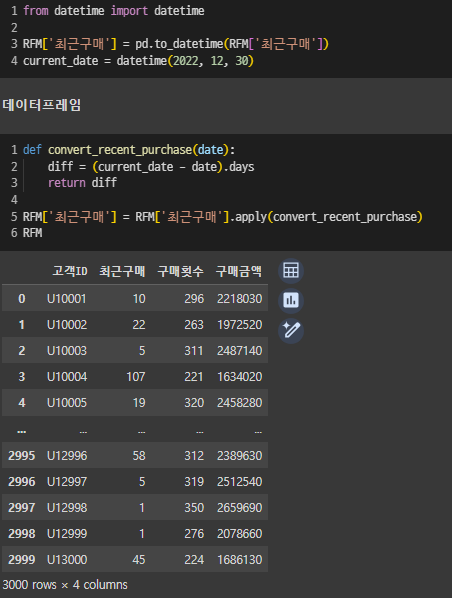This screenshot has width=452, height=598.
Task: Click cell U10005 in the table
Action: (x=67, y=403)
